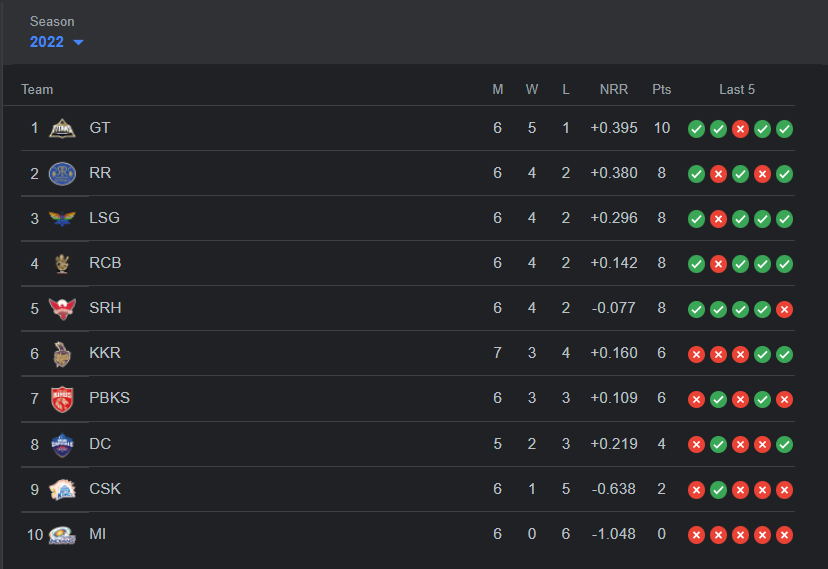This screenshot has height=569, width=828.
Task: Click the NRR column header
Action: click(613, 90)
